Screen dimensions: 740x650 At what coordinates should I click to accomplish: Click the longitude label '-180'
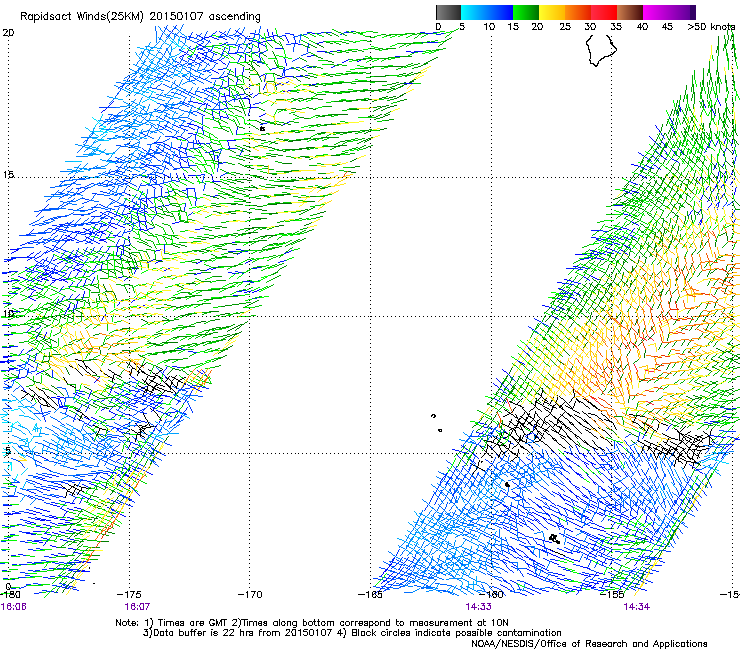click(x=9, y=595)
